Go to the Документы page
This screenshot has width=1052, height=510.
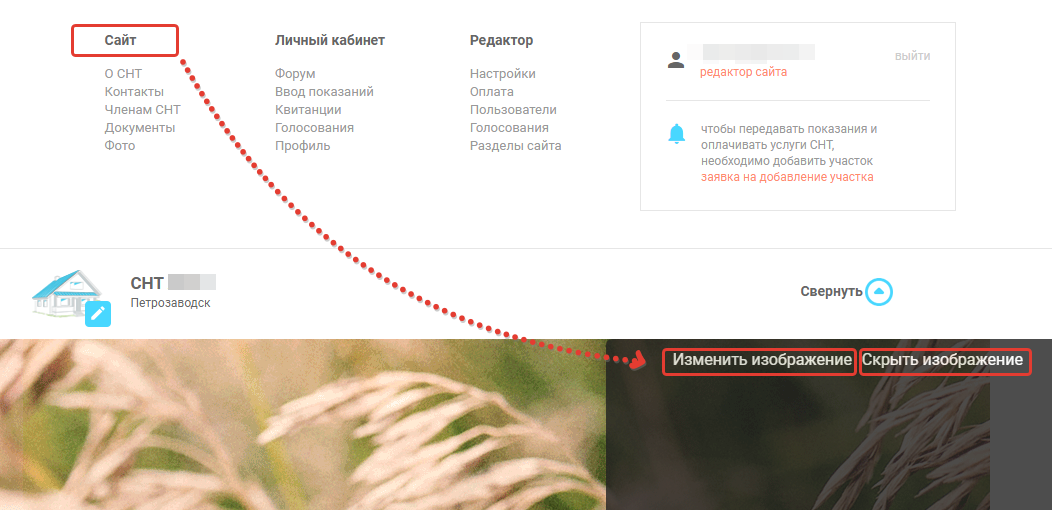coord(140,128)
